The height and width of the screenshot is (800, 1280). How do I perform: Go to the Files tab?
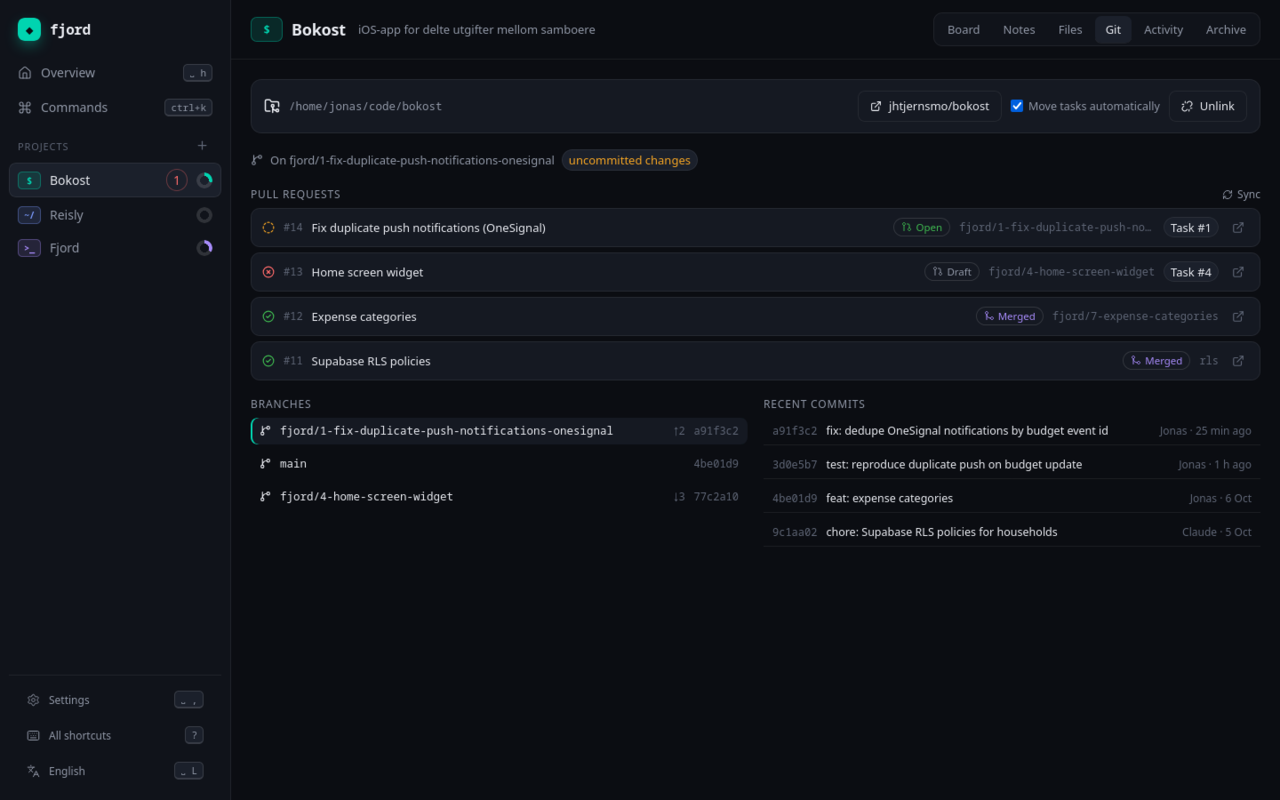coord(1070,30)
